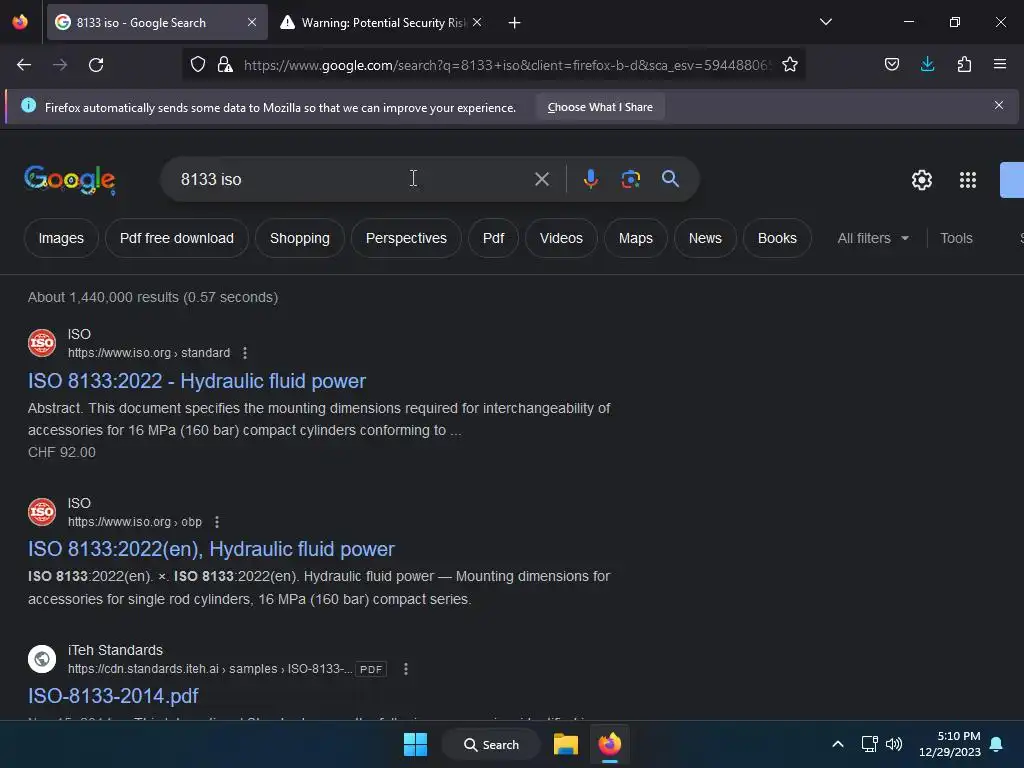Click Choose What I Share button

point(600,107)
